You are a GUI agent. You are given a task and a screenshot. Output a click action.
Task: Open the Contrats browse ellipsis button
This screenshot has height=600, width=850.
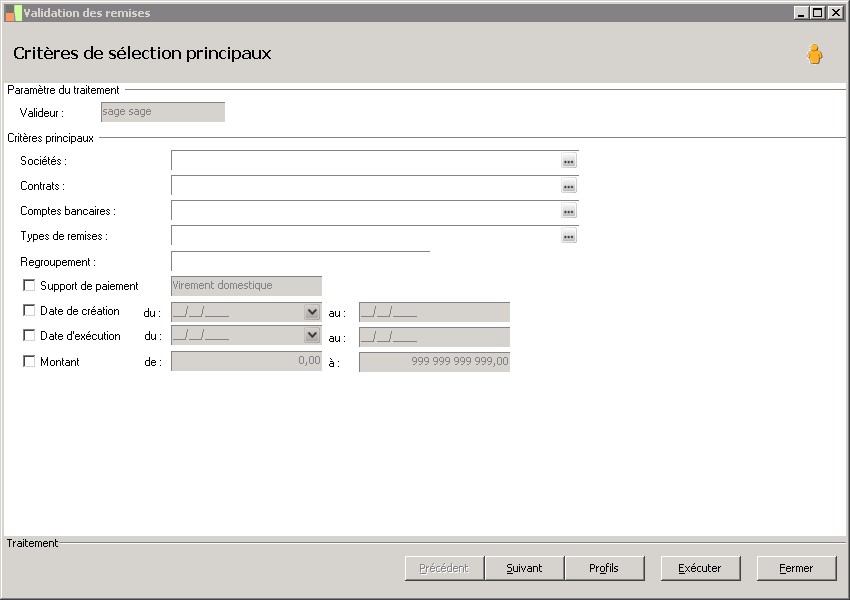pyautogui.click(x=568, y=186)
